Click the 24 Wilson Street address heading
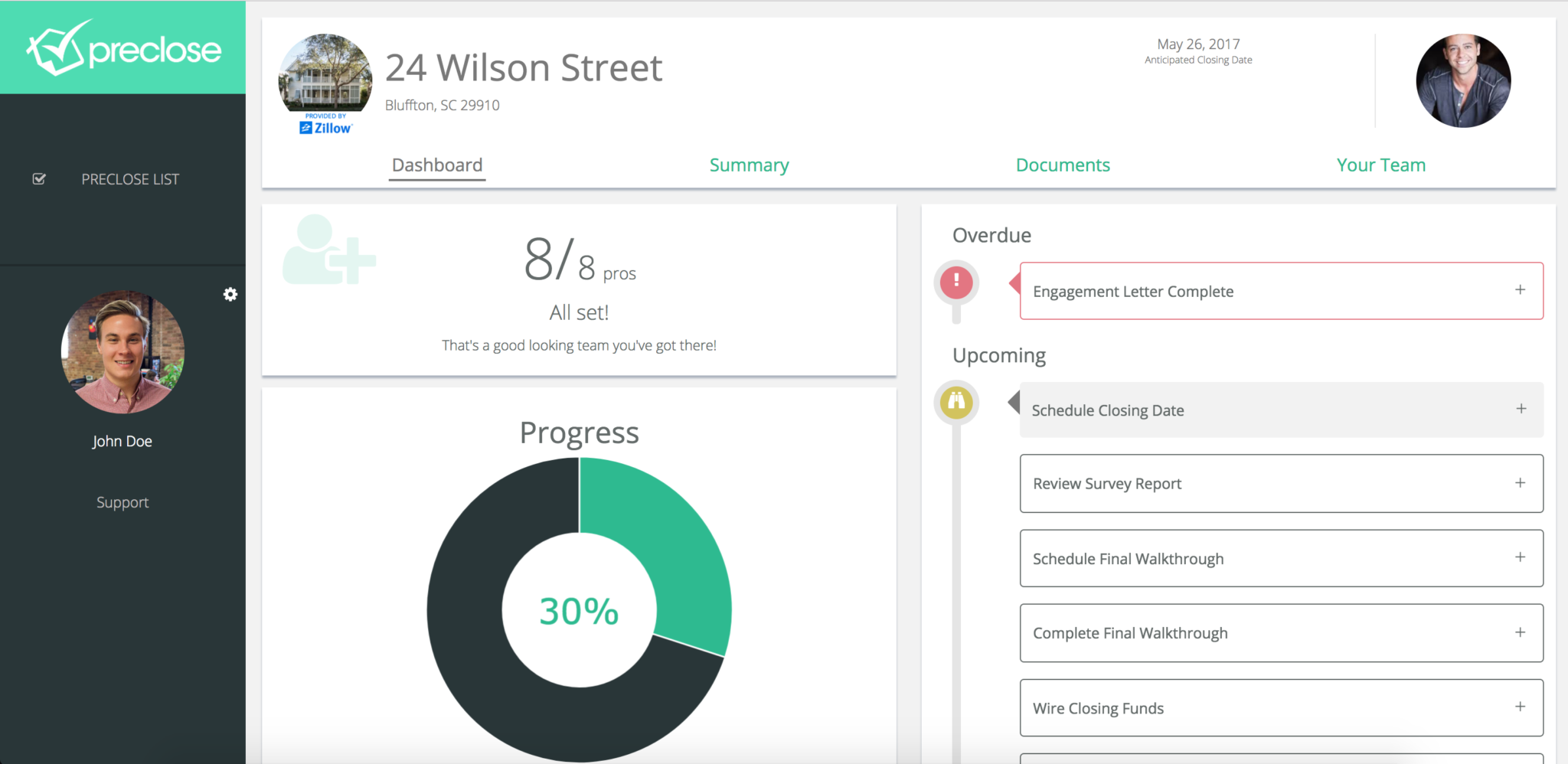 tap(524, 67)
